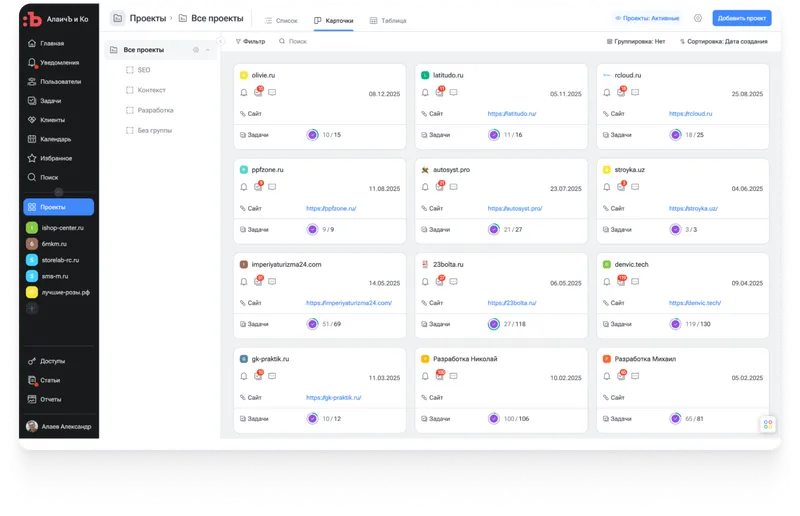The width and height of the screenshot is (800, 516).
Task: Select the SEO group
Action: pyautogui.click(x=138, y=70)
